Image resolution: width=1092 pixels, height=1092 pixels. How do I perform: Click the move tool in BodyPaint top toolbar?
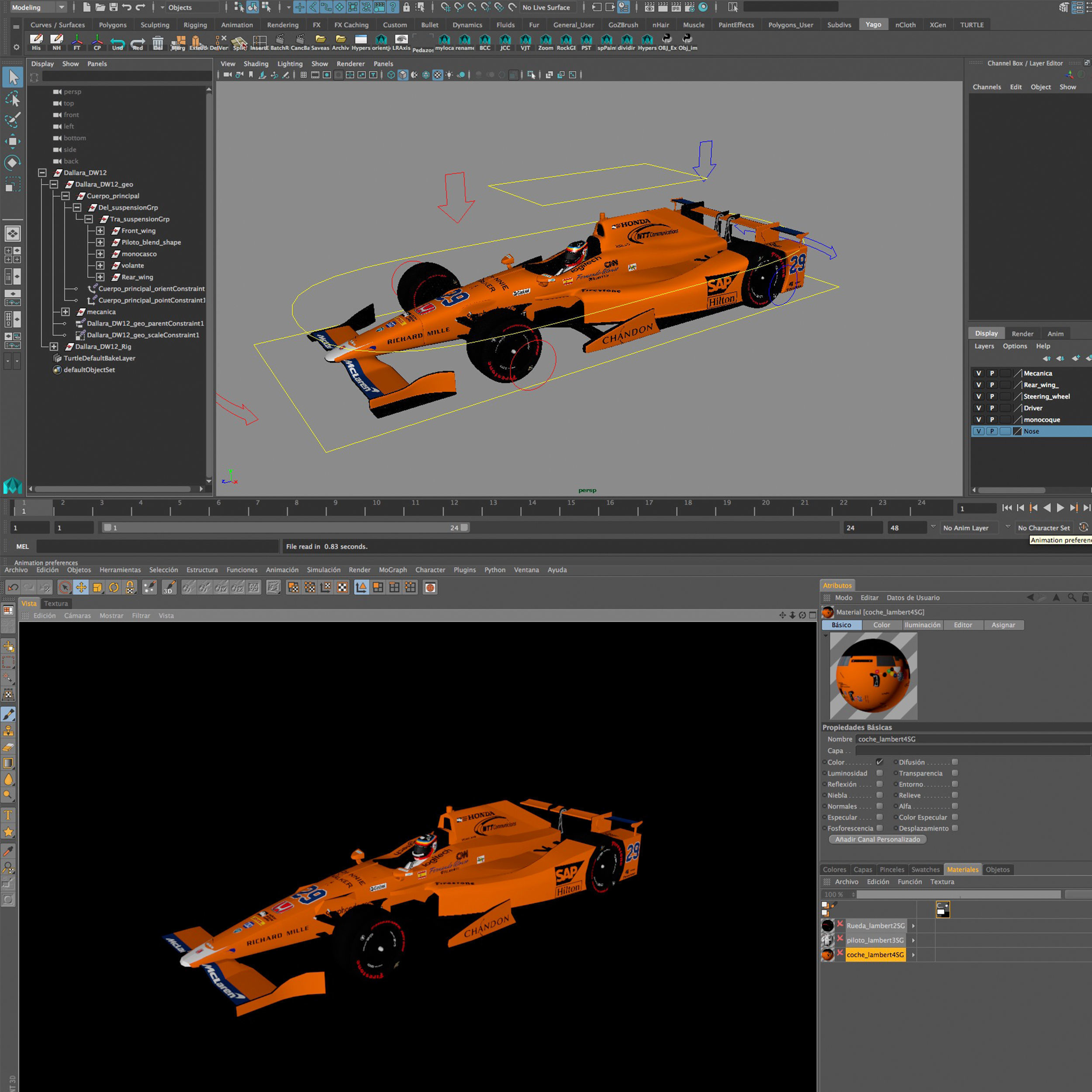tap(81, 587)
